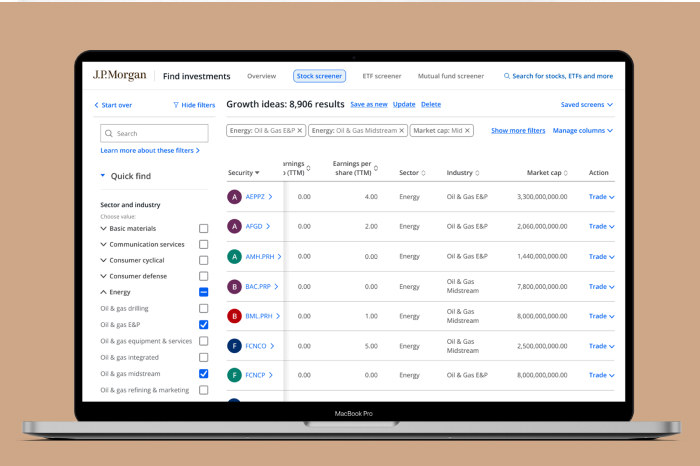Click Search for stocks, ETFs and more
The height and width of the screenshot is (466, 700).
562,76
